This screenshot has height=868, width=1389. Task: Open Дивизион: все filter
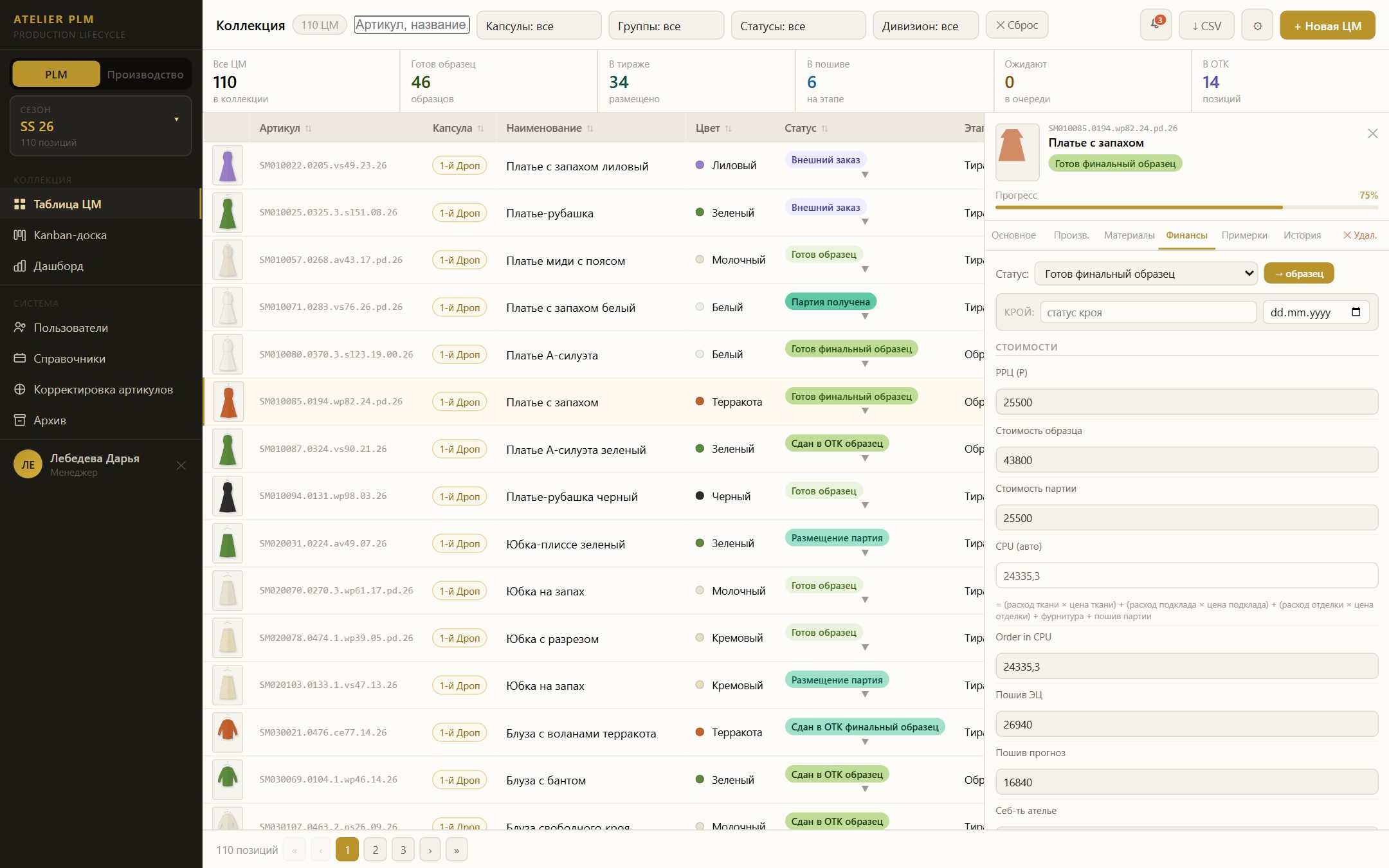(925, 26)
